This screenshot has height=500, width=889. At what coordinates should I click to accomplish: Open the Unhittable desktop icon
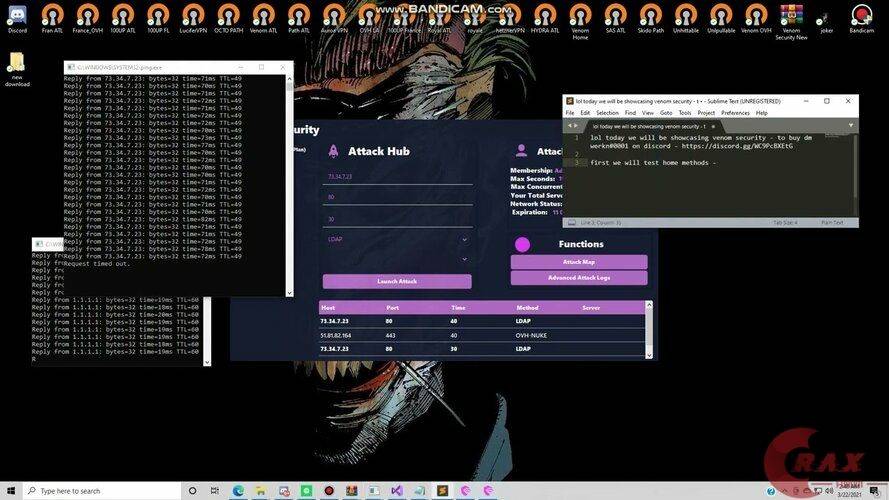685,19
